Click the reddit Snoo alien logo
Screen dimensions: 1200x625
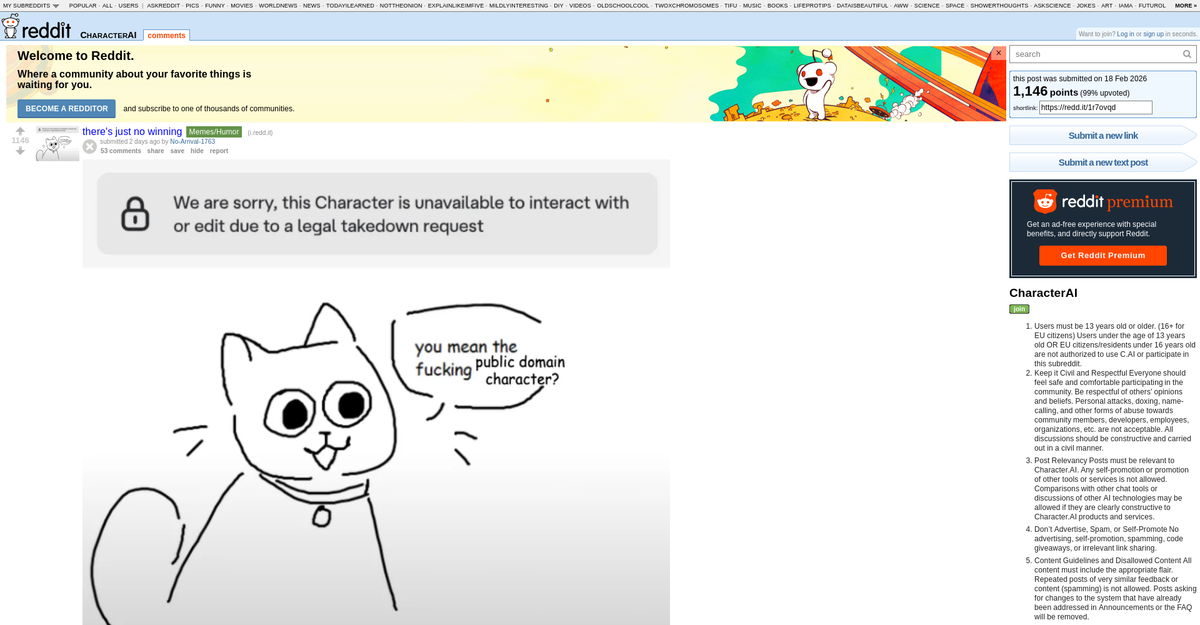pos(12,28)
